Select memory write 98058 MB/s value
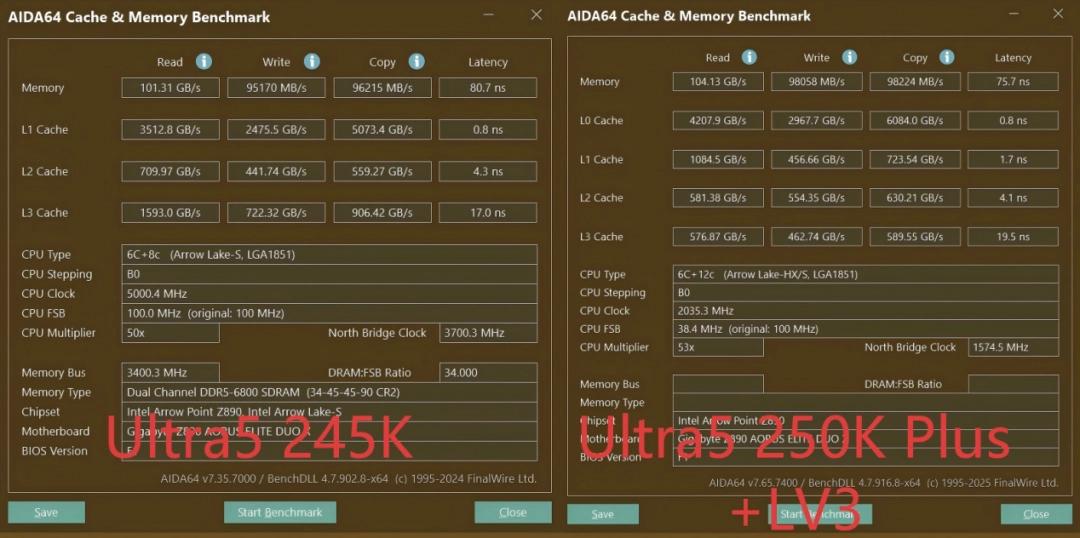The image size is (1080, 538). 816,81
